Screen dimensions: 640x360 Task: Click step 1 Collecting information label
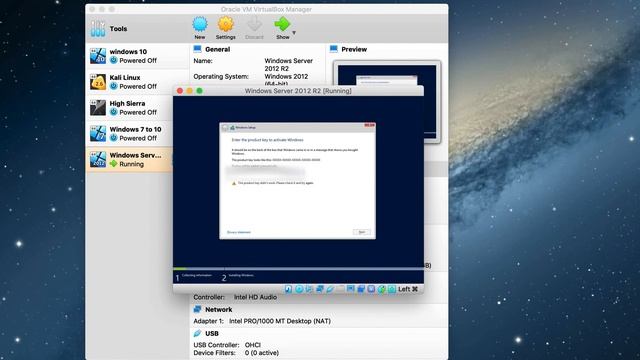197,276
